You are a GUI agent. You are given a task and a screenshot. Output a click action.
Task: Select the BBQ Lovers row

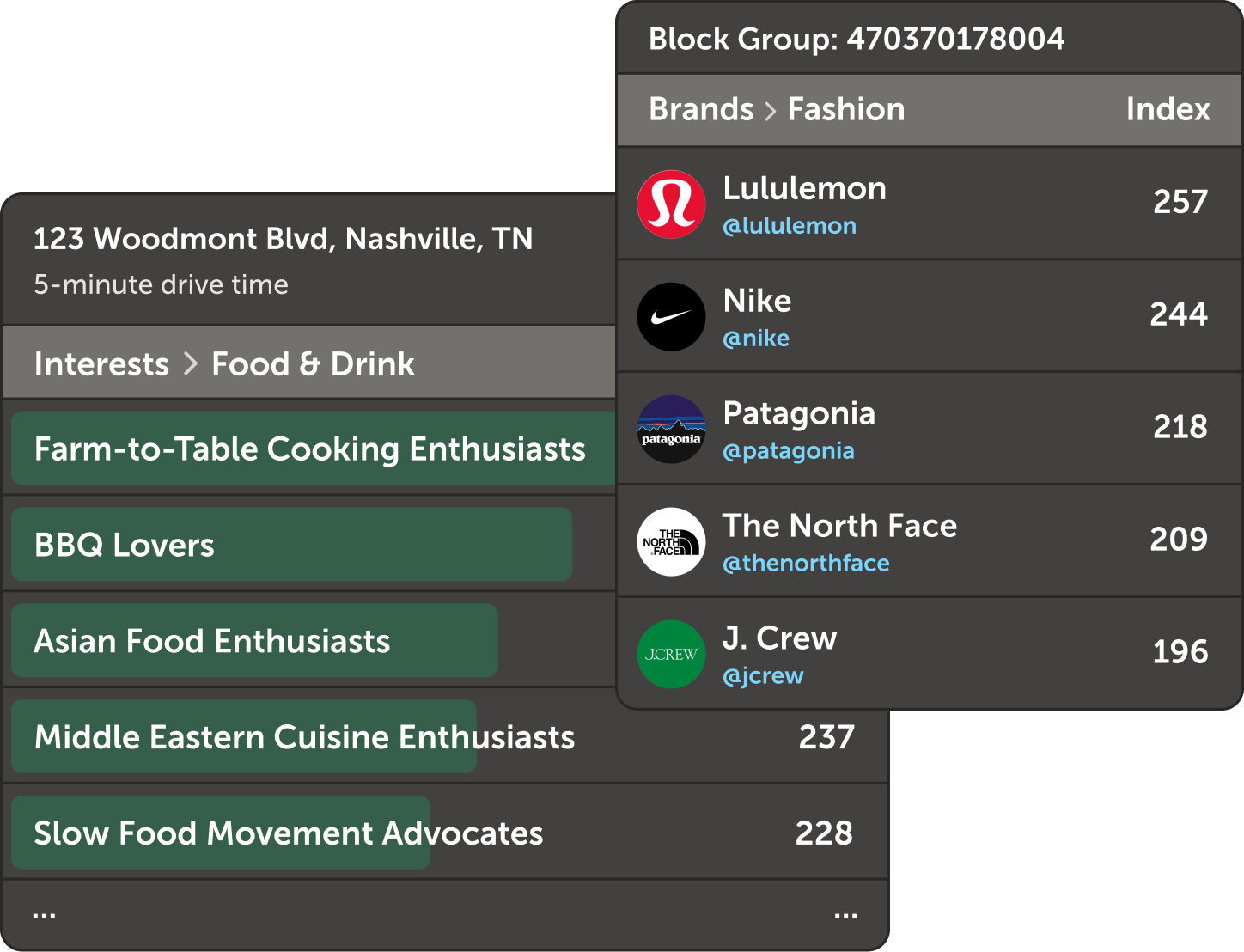(292, 545)
